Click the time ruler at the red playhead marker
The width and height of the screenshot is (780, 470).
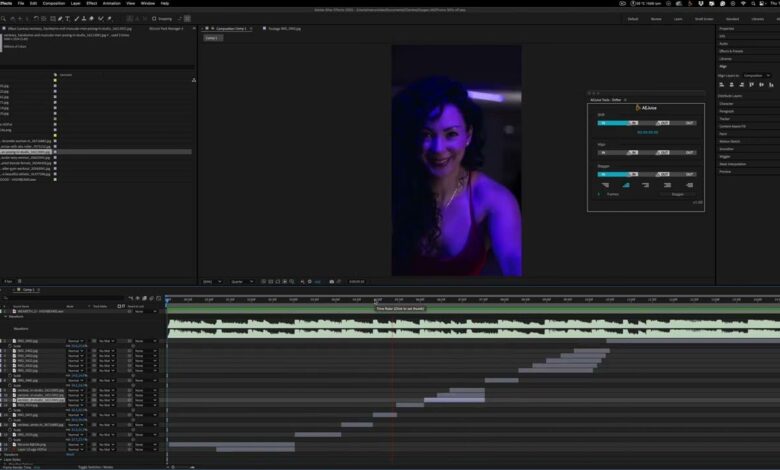(x=392, y=300)
